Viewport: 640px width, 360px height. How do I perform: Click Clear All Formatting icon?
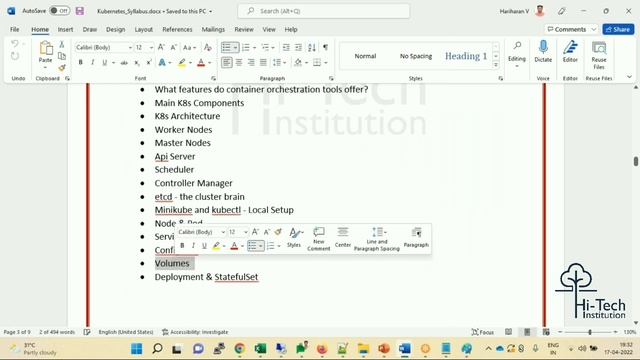point(208,47)
